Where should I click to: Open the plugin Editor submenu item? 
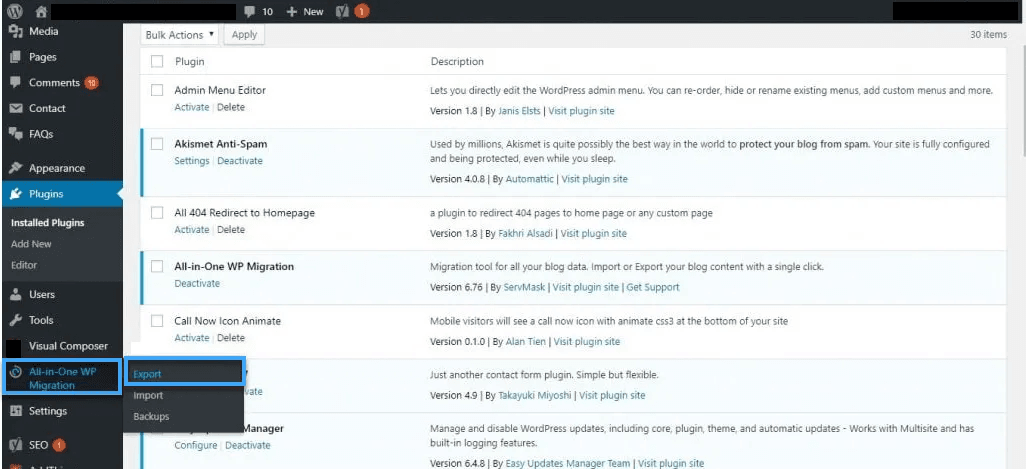(24, 265)
